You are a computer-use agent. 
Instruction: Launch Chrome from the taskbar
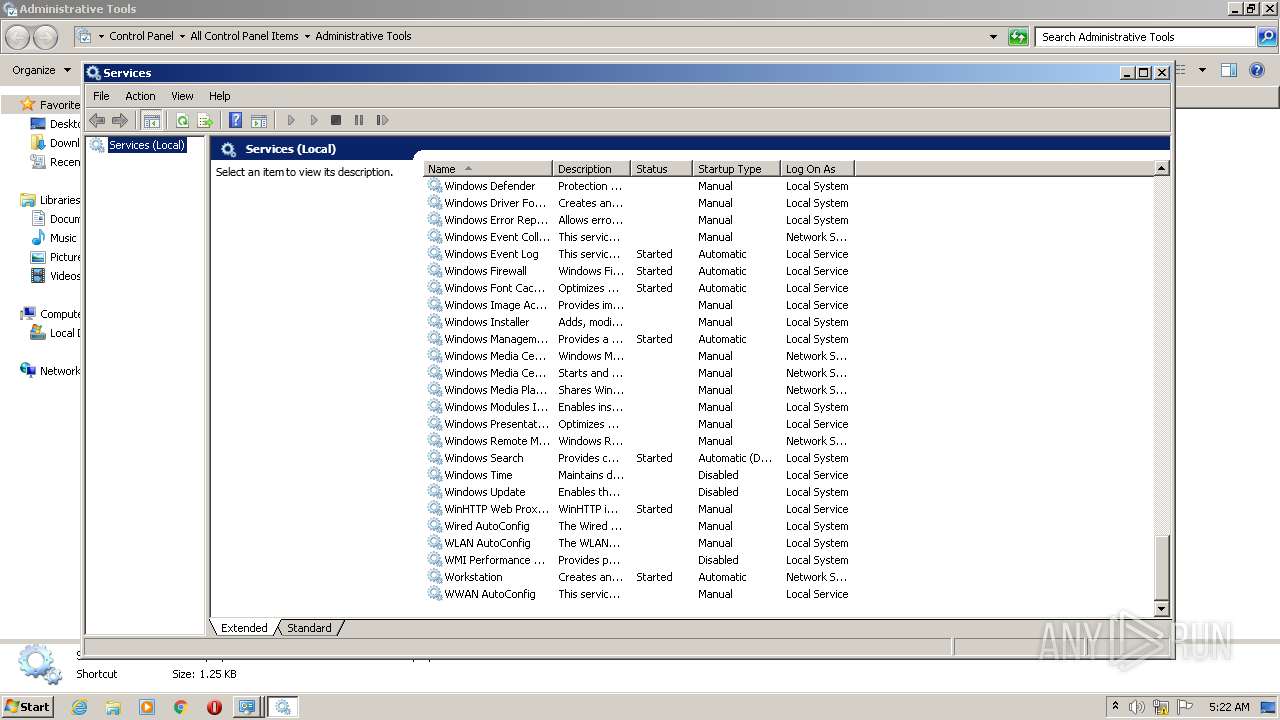180,707
